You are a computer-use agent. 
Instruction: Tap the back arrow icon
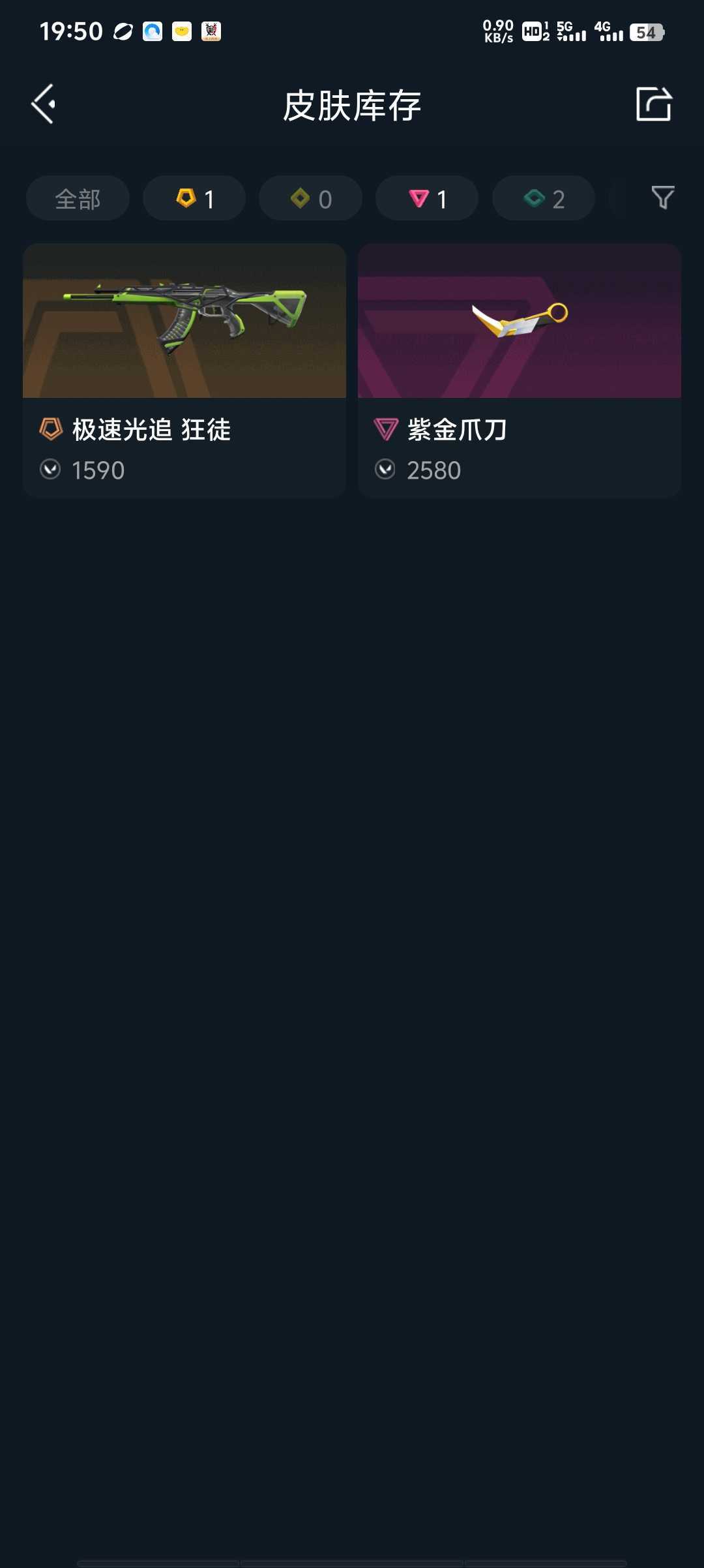(44, 104)
